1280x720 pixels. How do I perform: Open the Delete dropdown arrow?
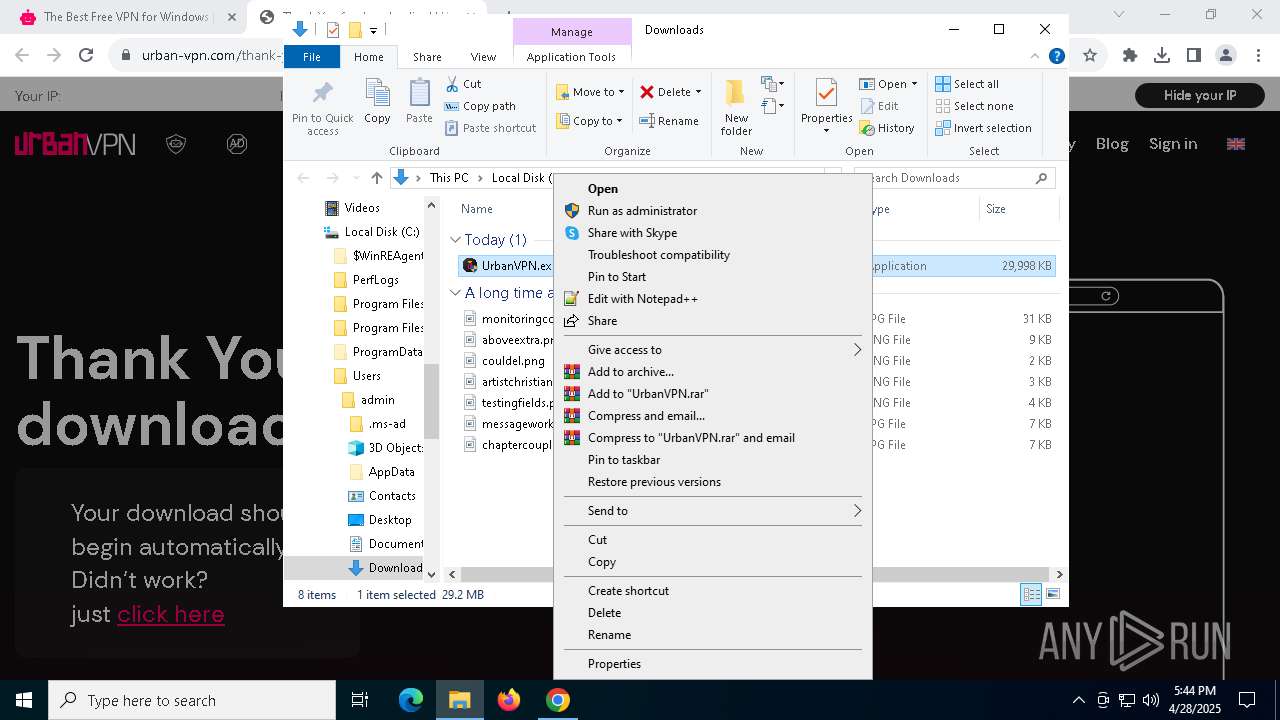pyautogui.click(x=698, y=92)
